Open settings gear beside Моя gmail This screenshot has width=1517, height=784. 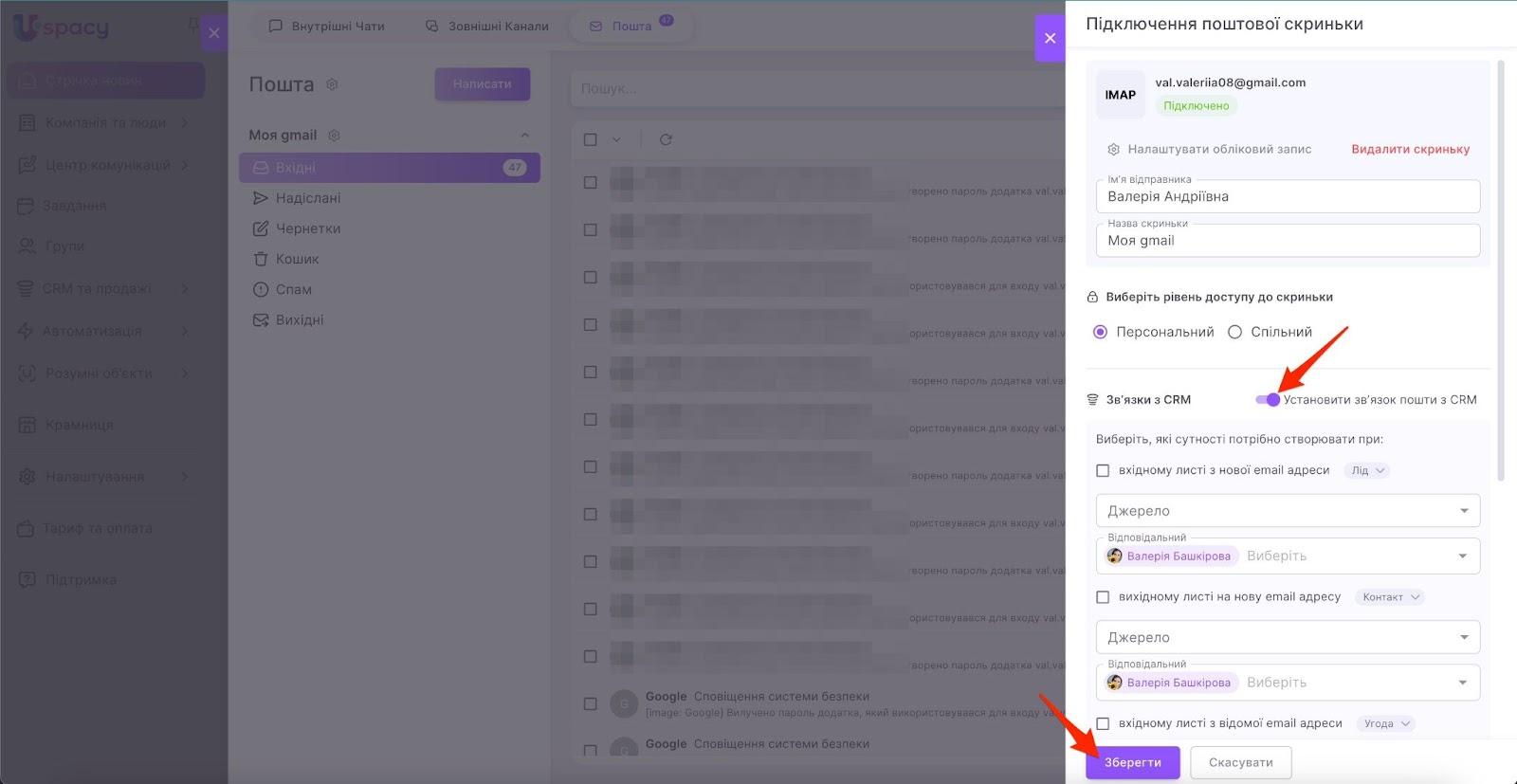[334, 136]
